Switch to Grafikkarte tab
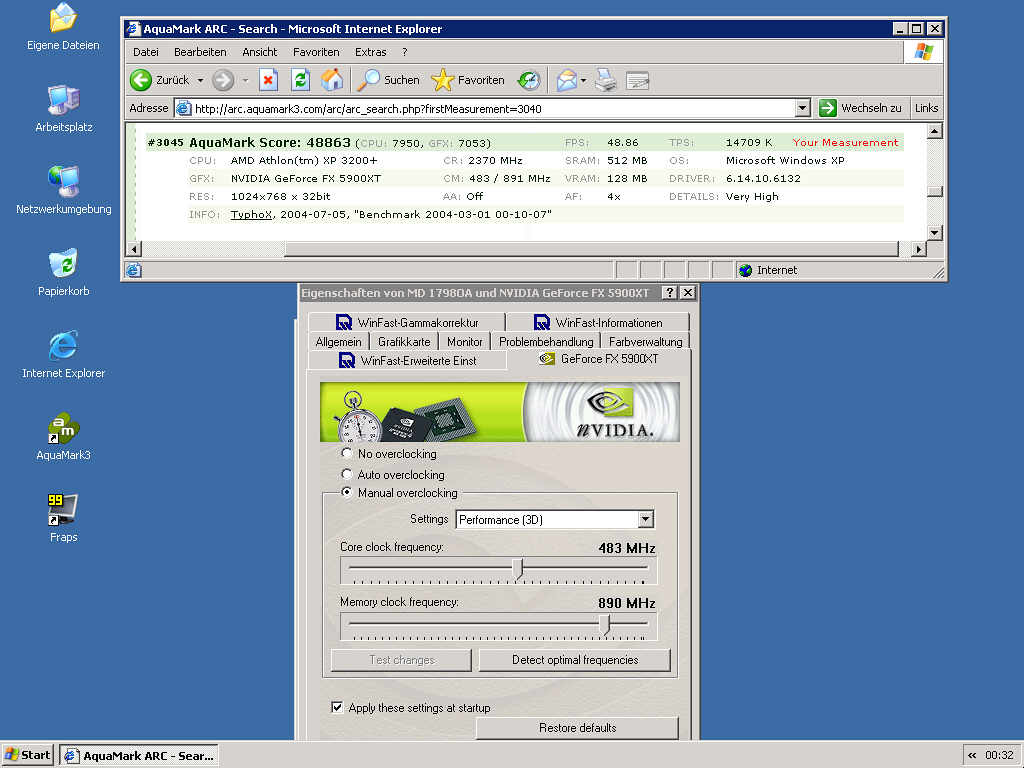1024x768 pixels. click(404, 342)
